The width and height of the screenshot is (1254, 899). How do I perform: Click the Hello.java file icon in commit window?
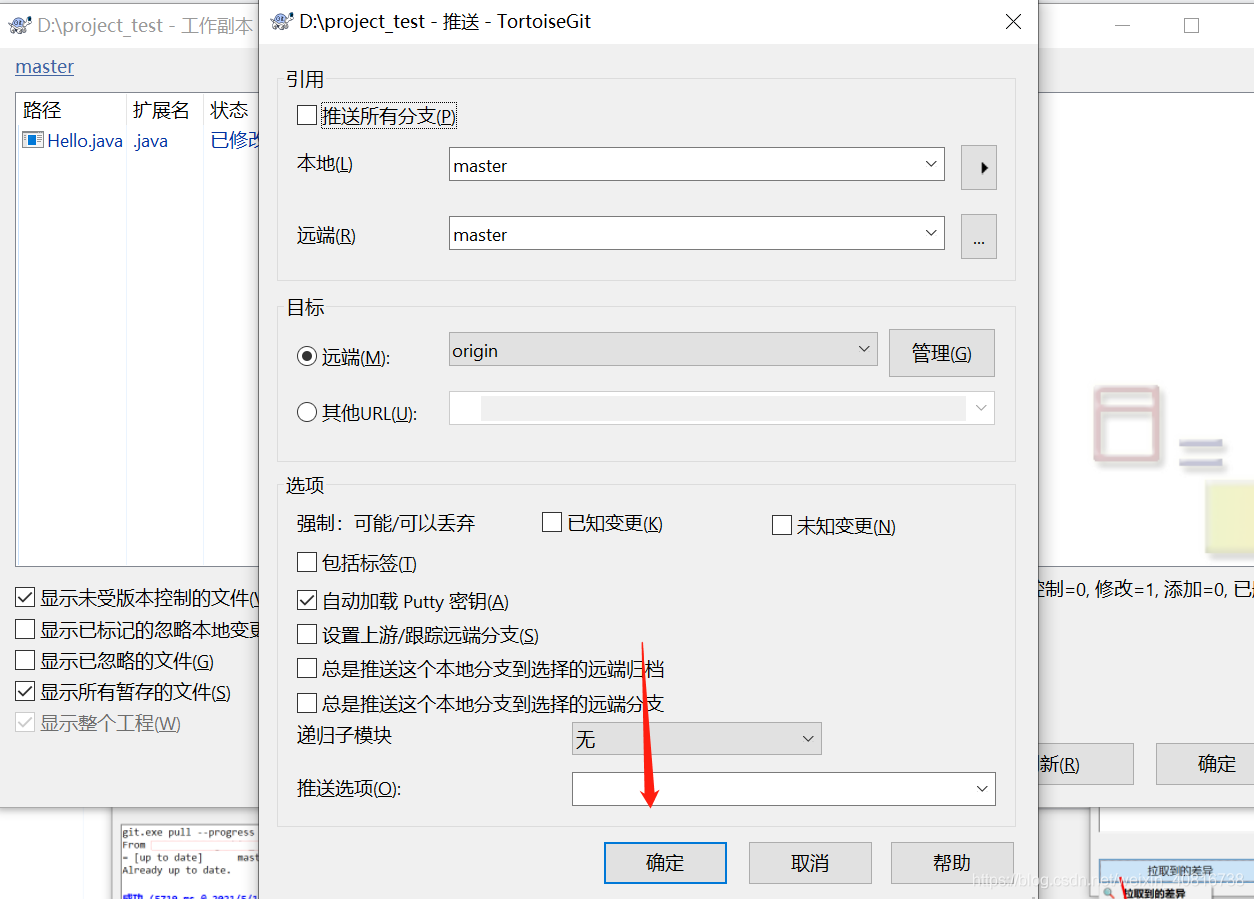[33, 140]
